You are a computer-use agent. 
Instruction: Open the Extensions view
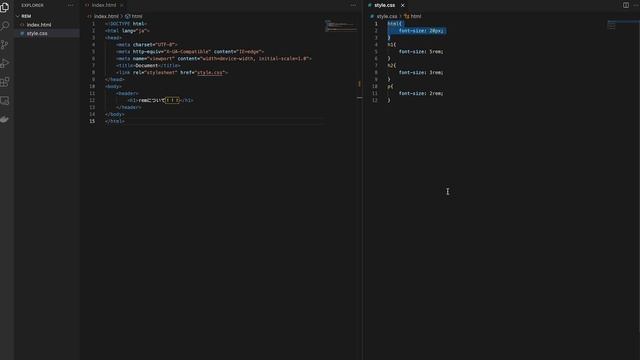5,82
